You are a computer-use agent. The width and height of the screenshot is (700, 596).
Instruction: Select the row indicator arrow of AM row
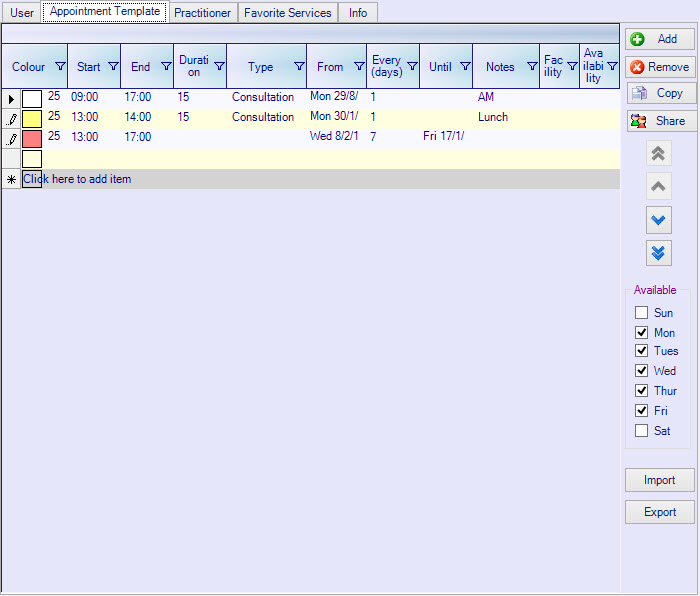tap(11, 99)
